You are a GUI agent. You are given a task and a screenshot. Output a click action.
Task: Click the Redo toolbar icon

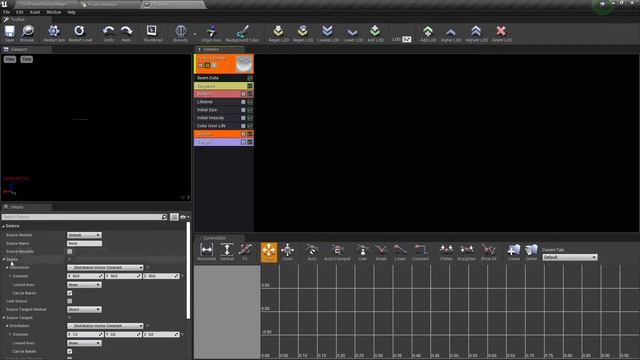coord(126,33)
